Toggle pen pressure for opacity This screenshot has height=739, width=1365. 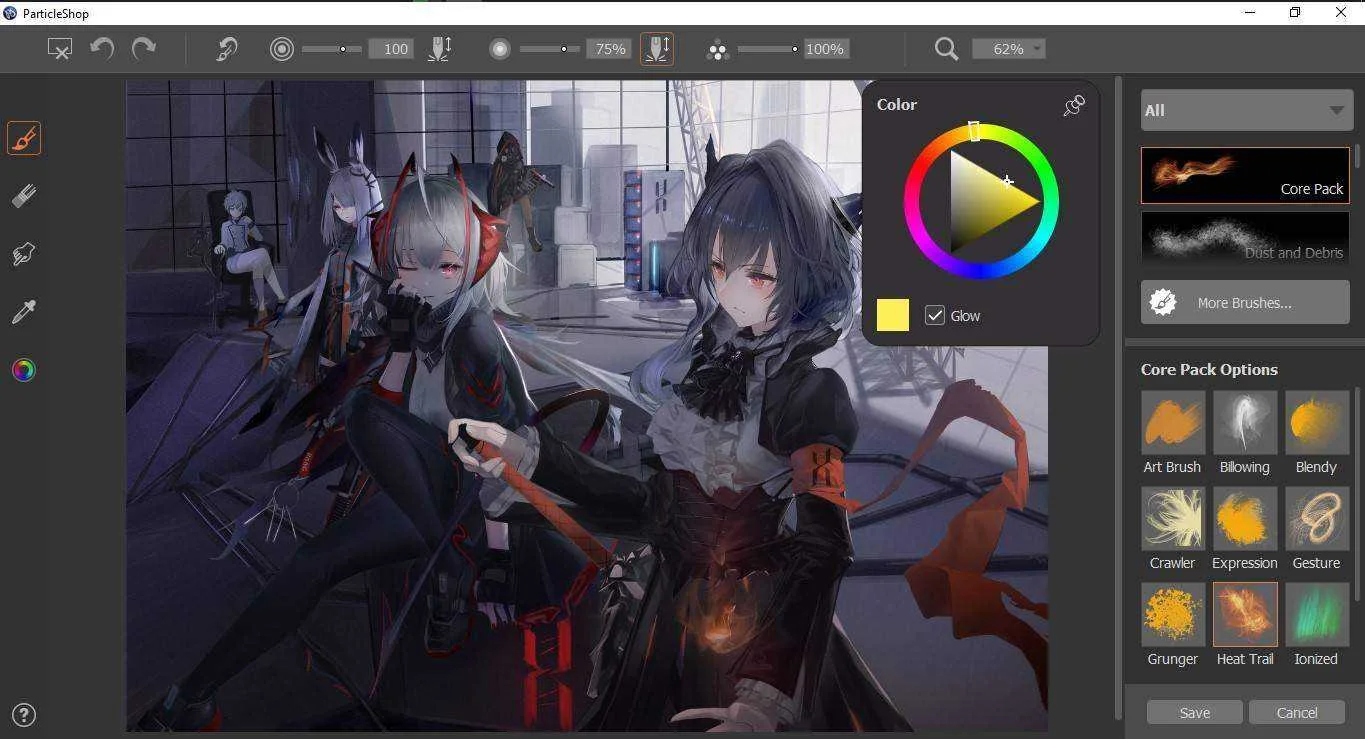657,49
